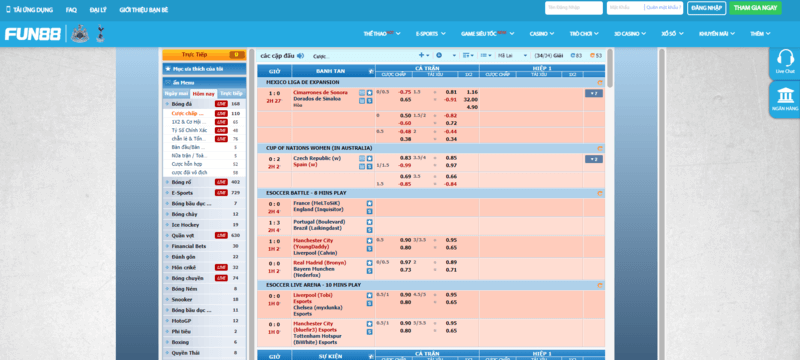
Task: Open the Mã Lai odds type dropdown
Action: [512, 56]
